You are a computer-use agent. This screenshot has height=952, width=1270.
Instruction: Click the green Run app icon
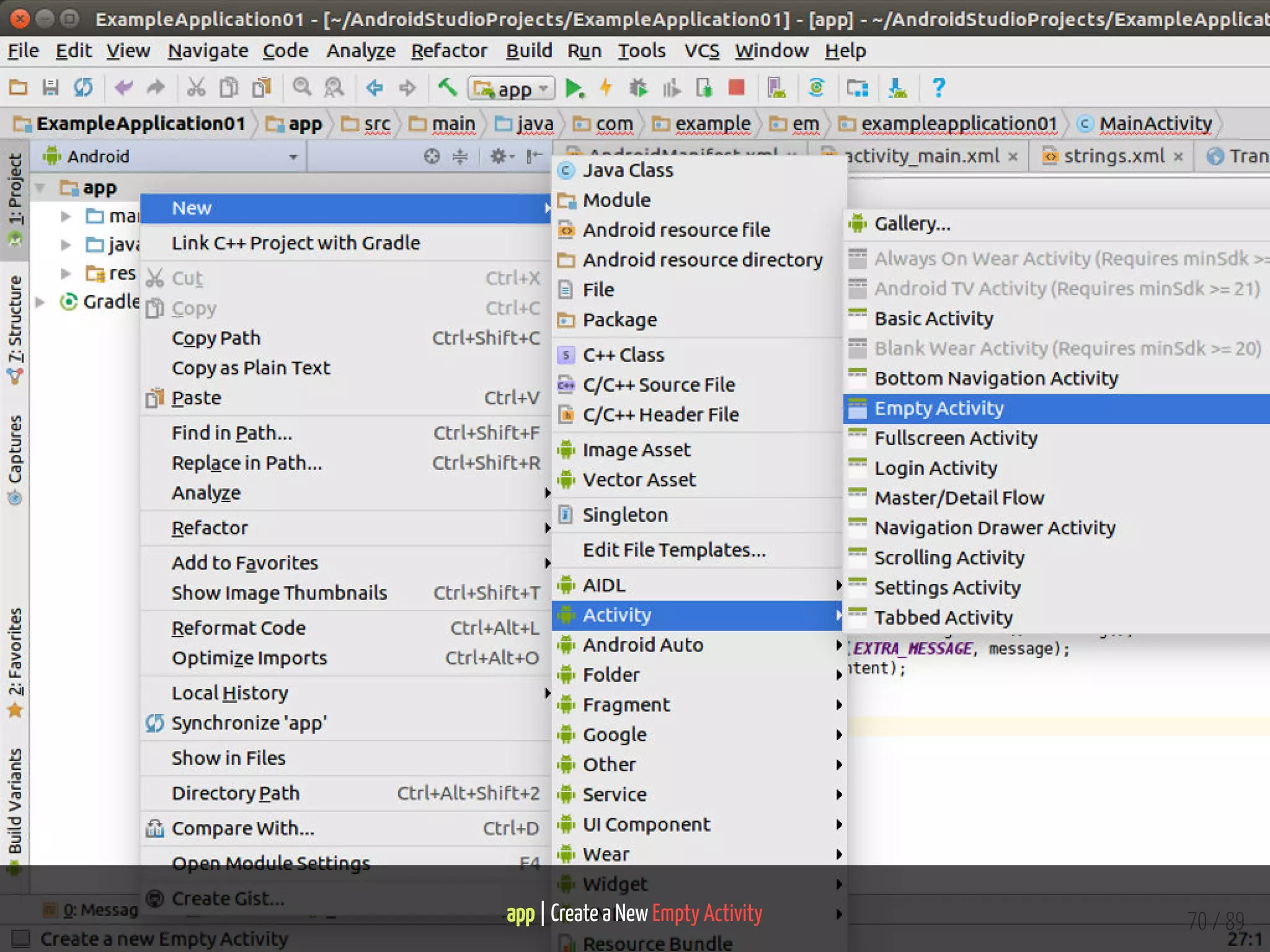click(575, 89)
